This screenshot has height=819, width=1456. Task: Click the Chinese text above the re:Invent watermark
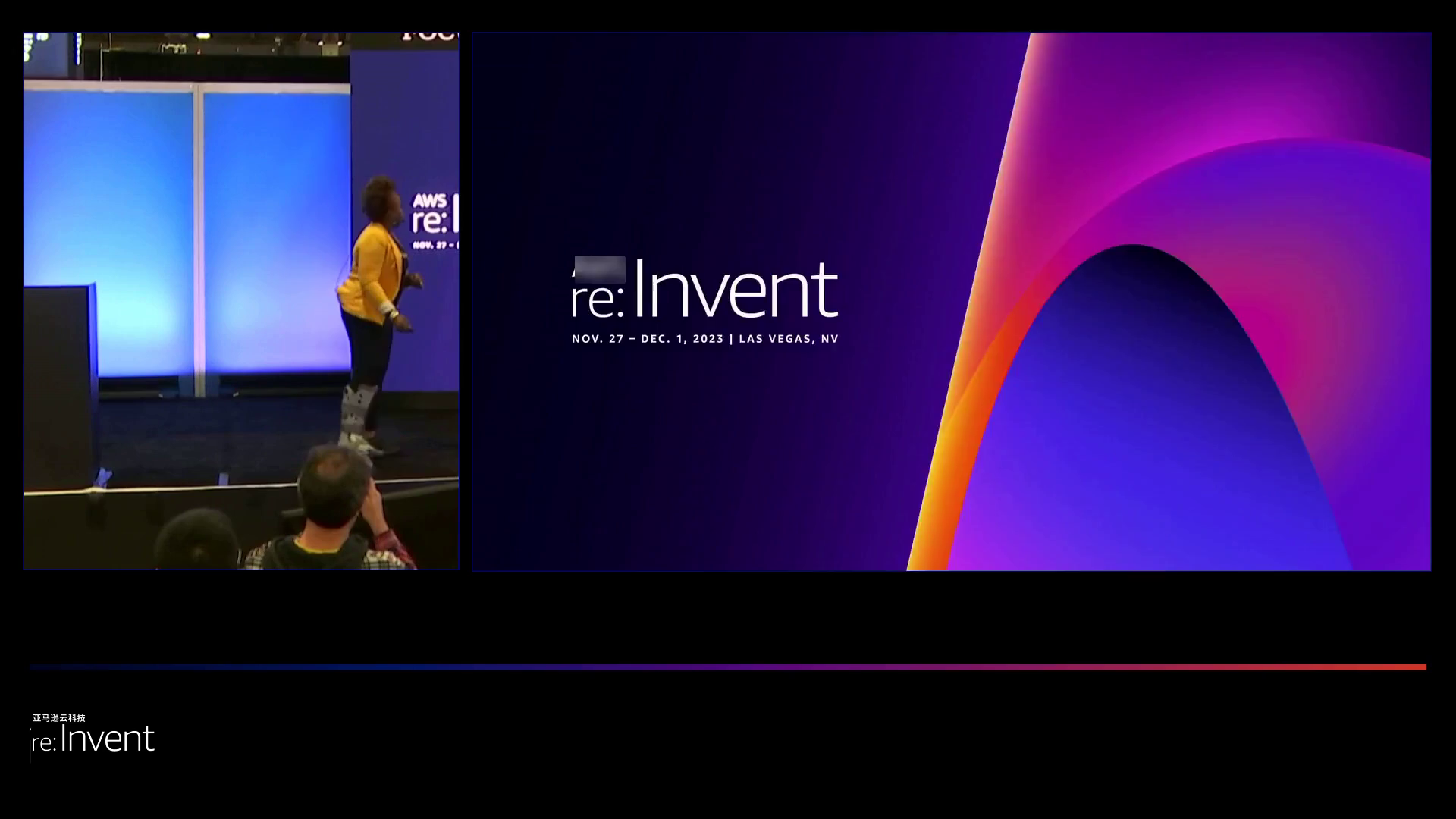click(59, 717)
